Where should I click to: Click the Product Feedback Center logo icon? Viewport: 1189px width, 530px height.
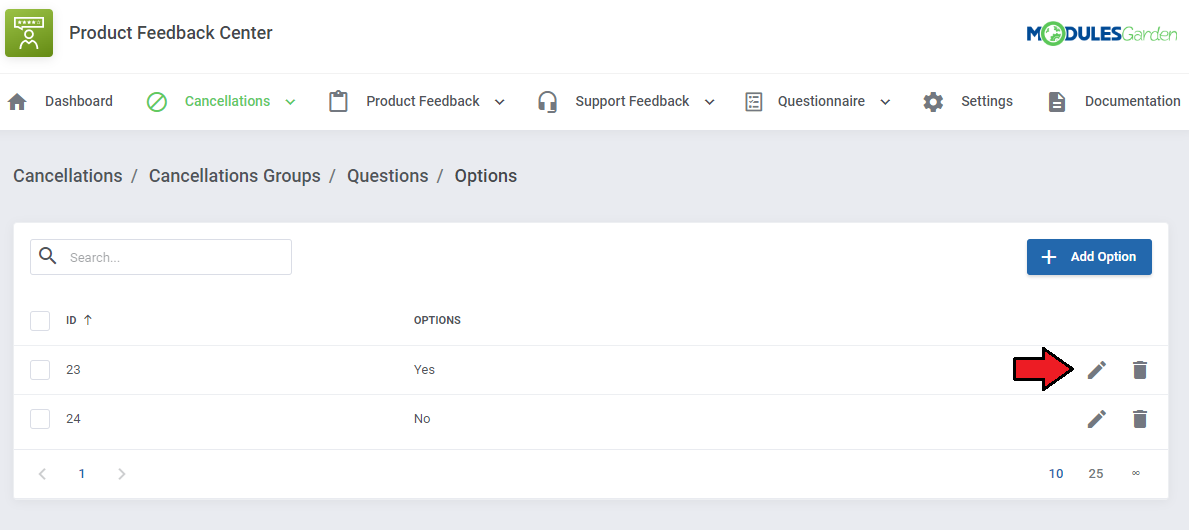pyautogui.click(x=29, y=33)
